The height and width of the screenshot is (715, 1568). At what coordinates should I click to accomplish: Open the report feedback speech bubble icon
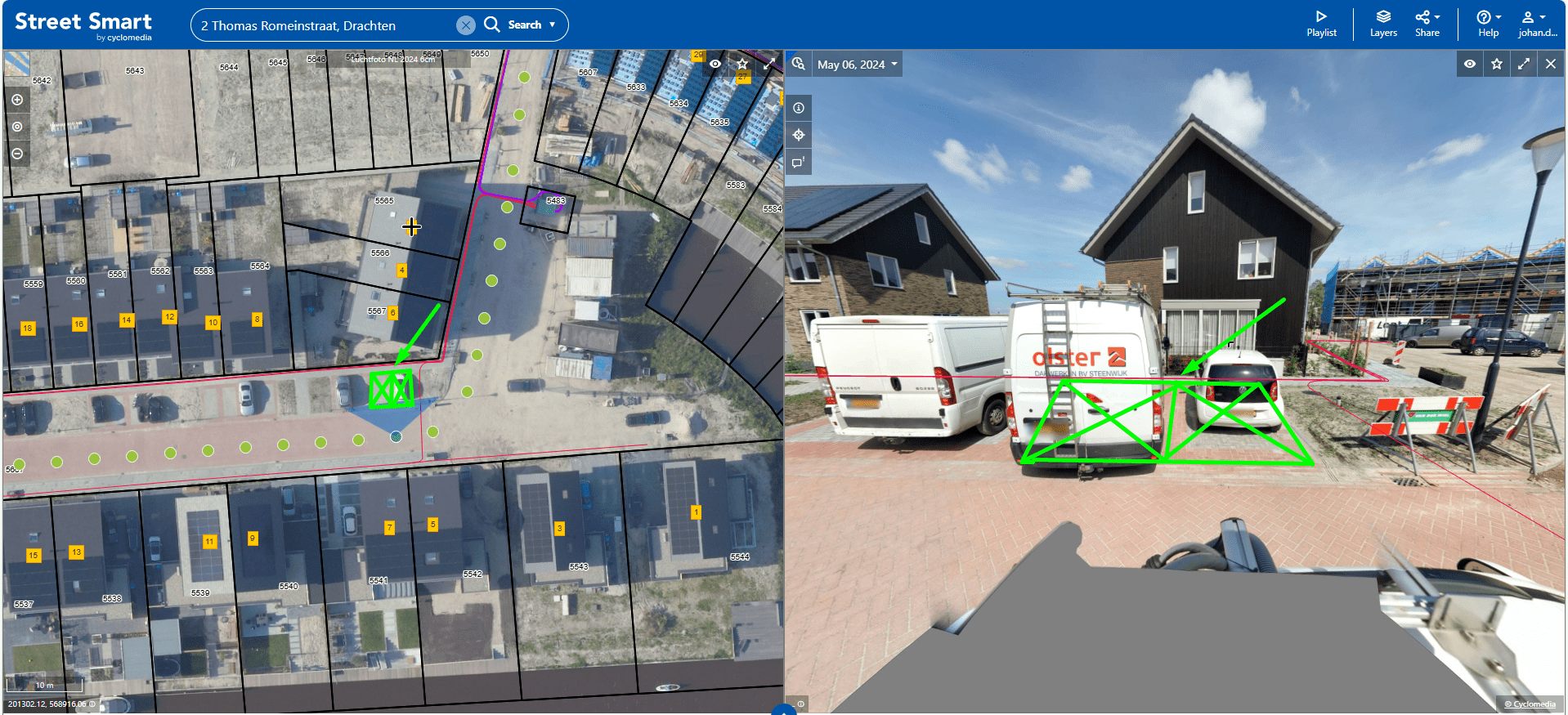(x=799, y=162)
